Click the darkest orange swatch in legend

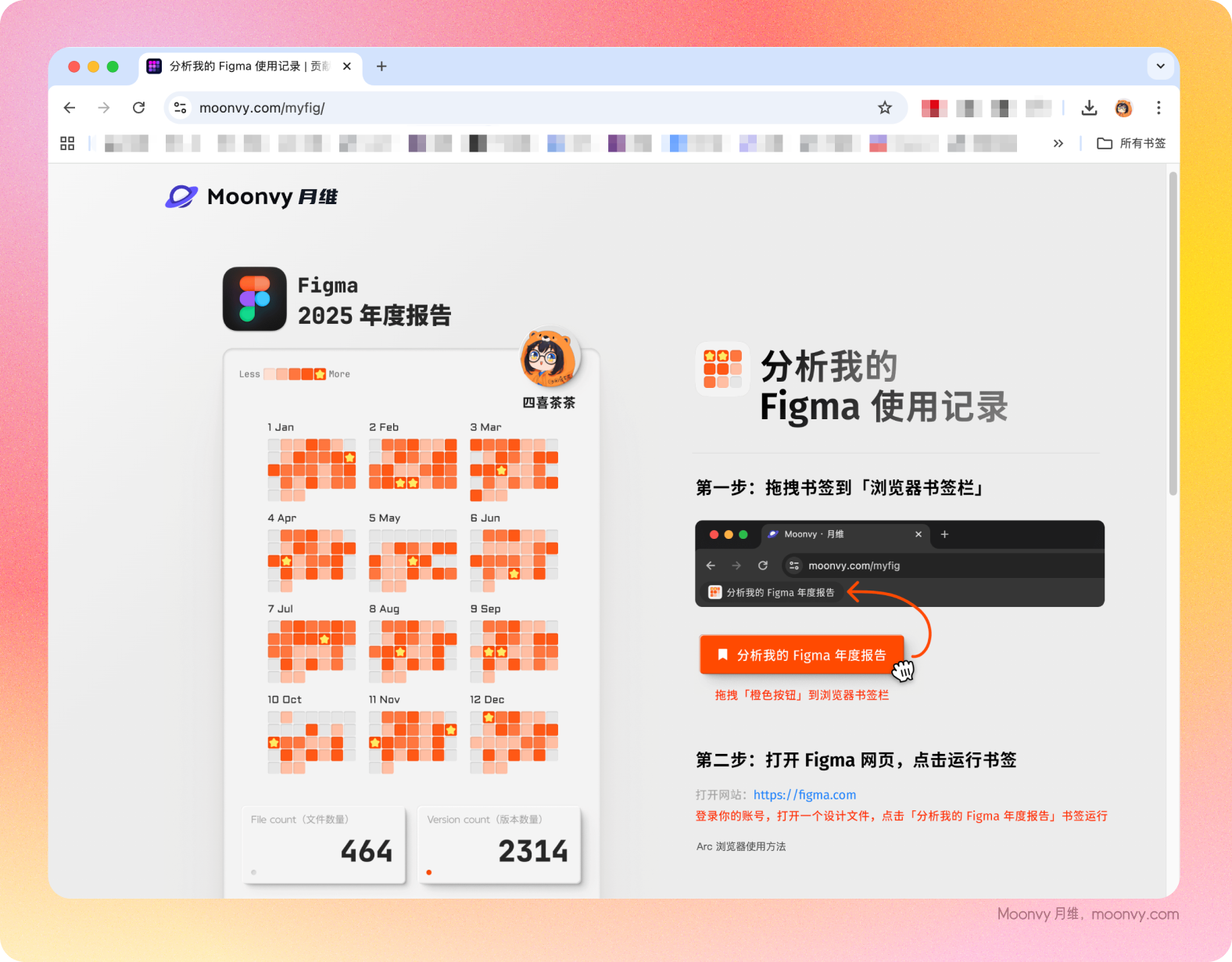(x=307, y=374)
